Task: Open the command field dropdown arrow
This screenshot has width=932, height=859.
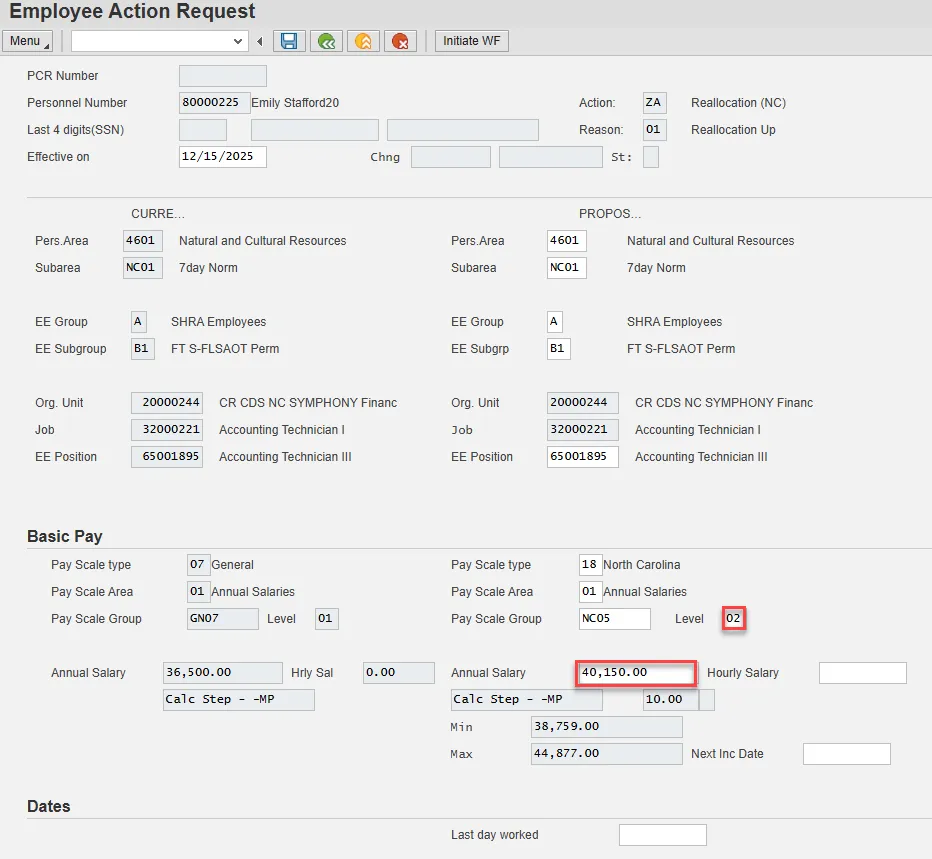Action: click(x=238, y=41)
